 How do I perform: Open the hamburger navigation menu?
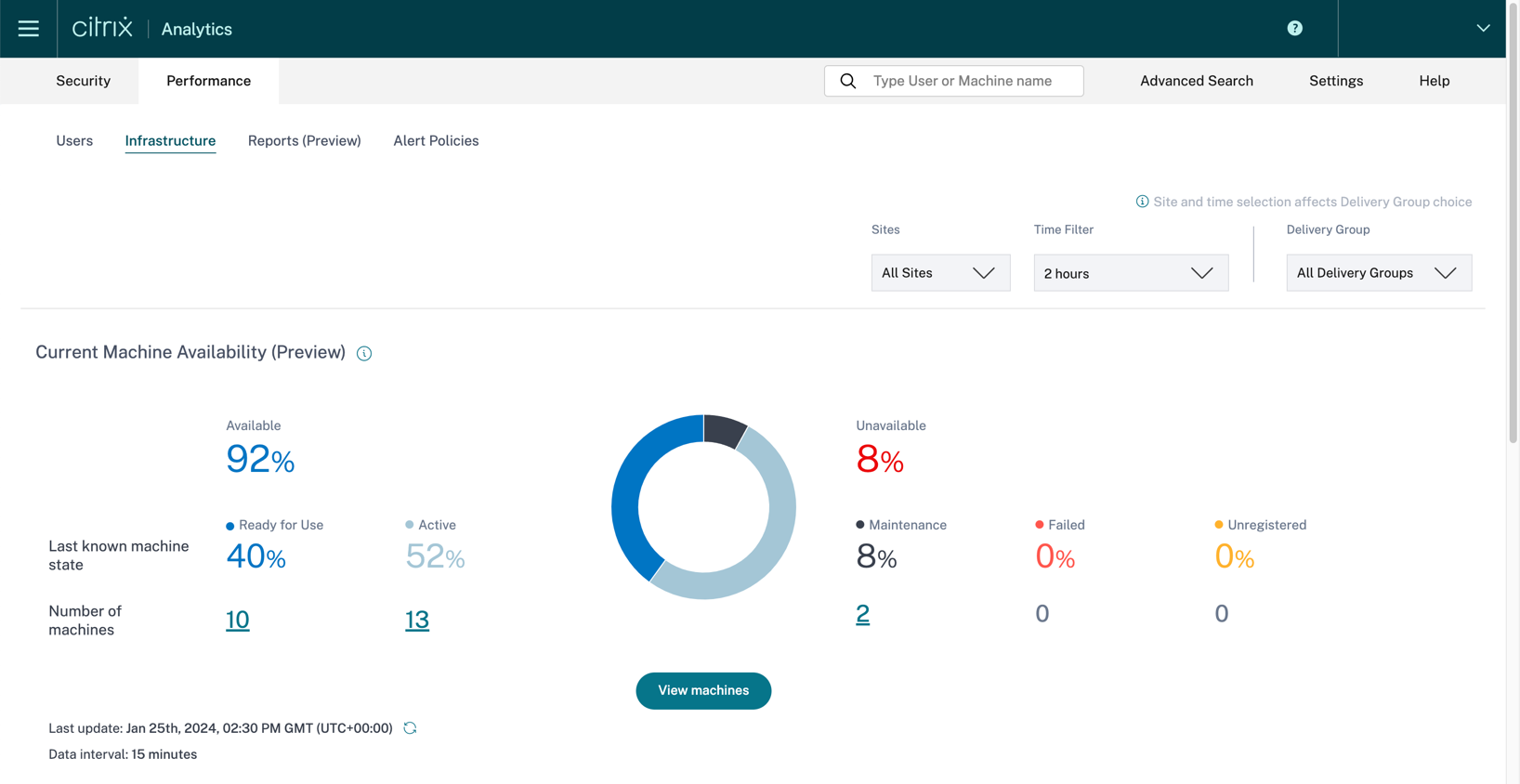click(x=28, y=29)
